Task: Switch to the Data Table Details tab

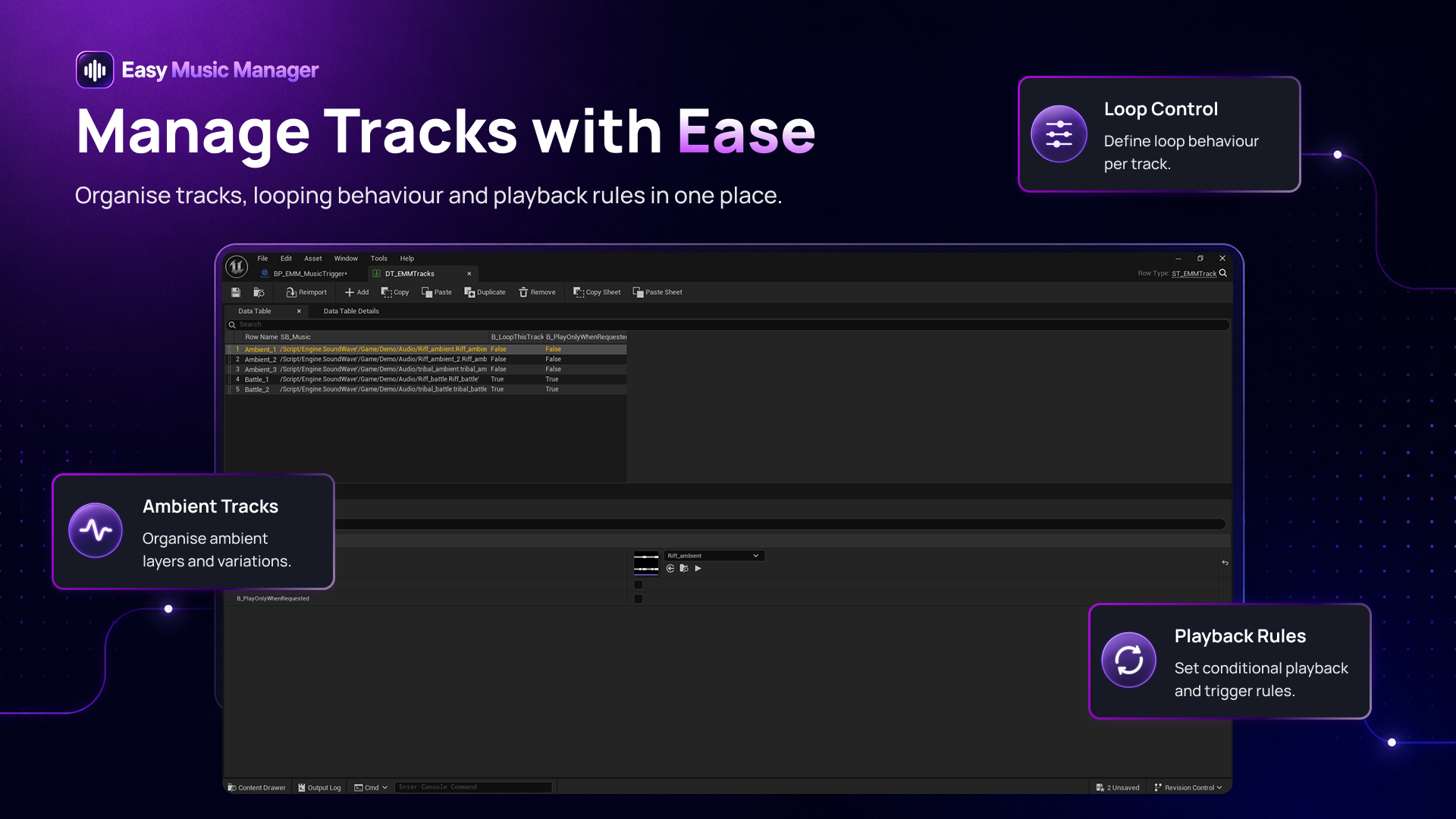Action: point(351,311)
